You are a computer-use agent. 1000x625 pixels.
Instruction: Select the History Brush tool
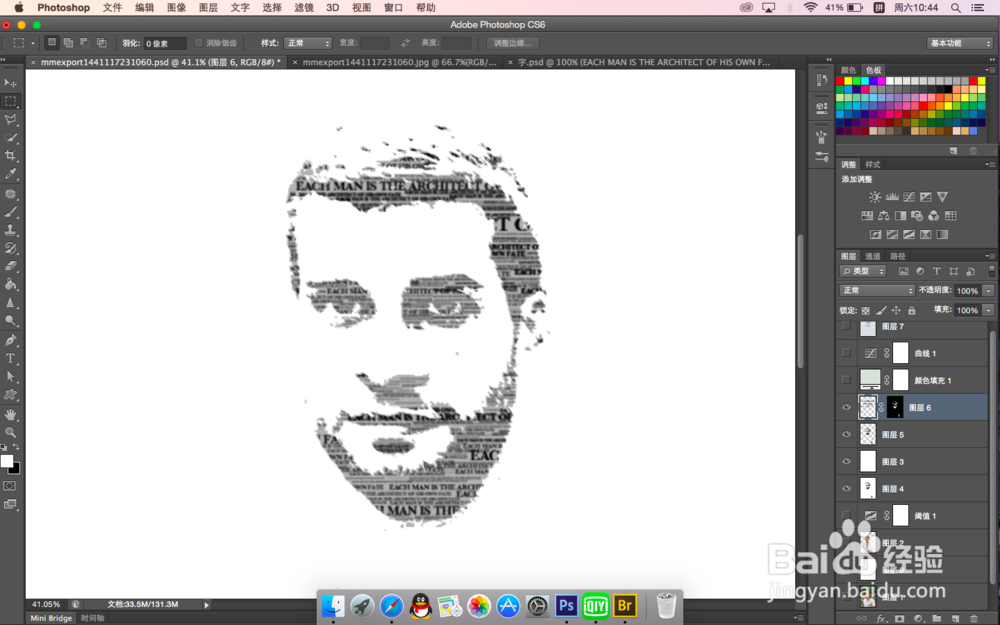(11, 248)
